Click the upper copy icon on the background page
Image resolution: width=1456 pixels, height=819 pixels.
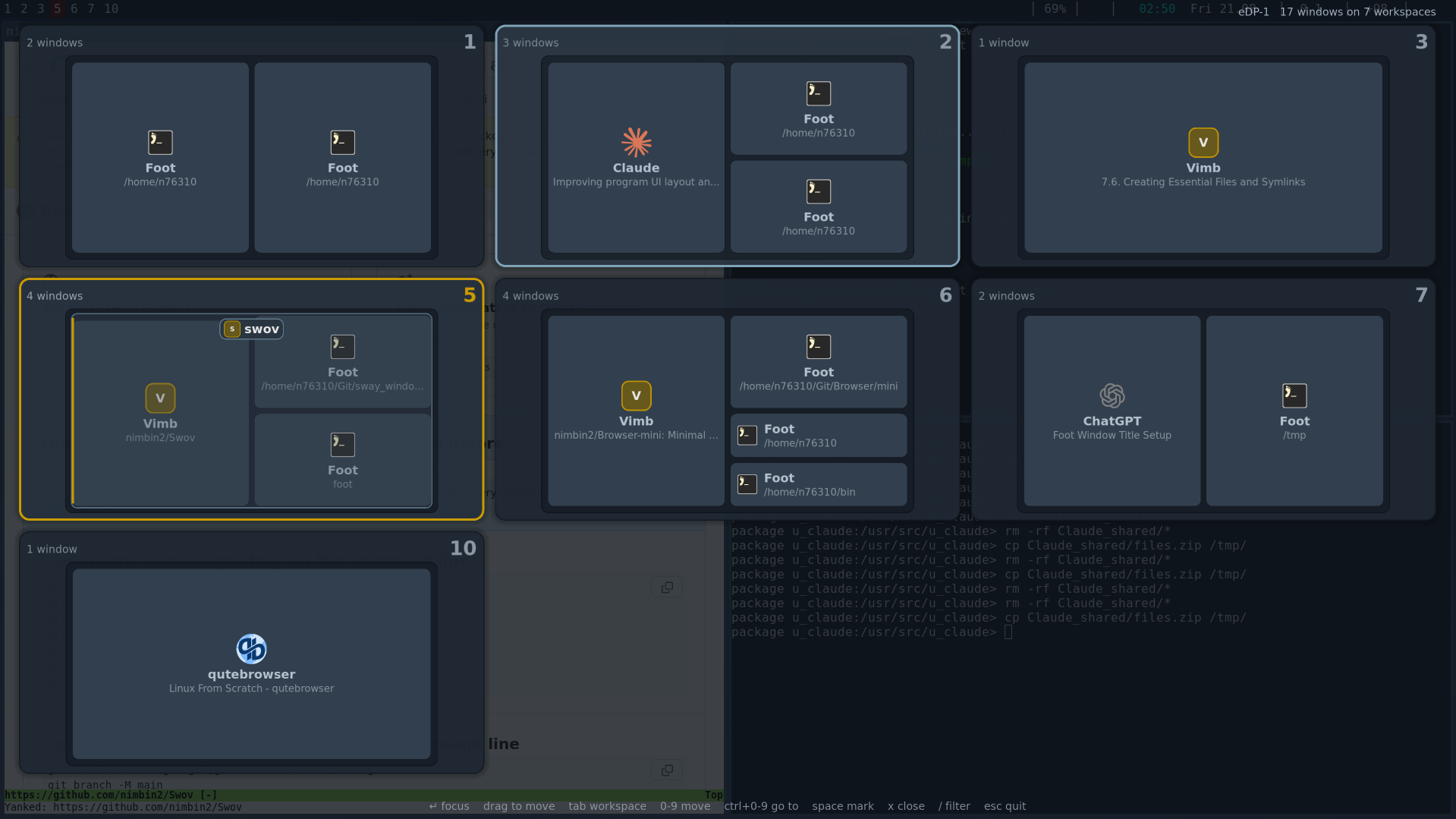667,587
